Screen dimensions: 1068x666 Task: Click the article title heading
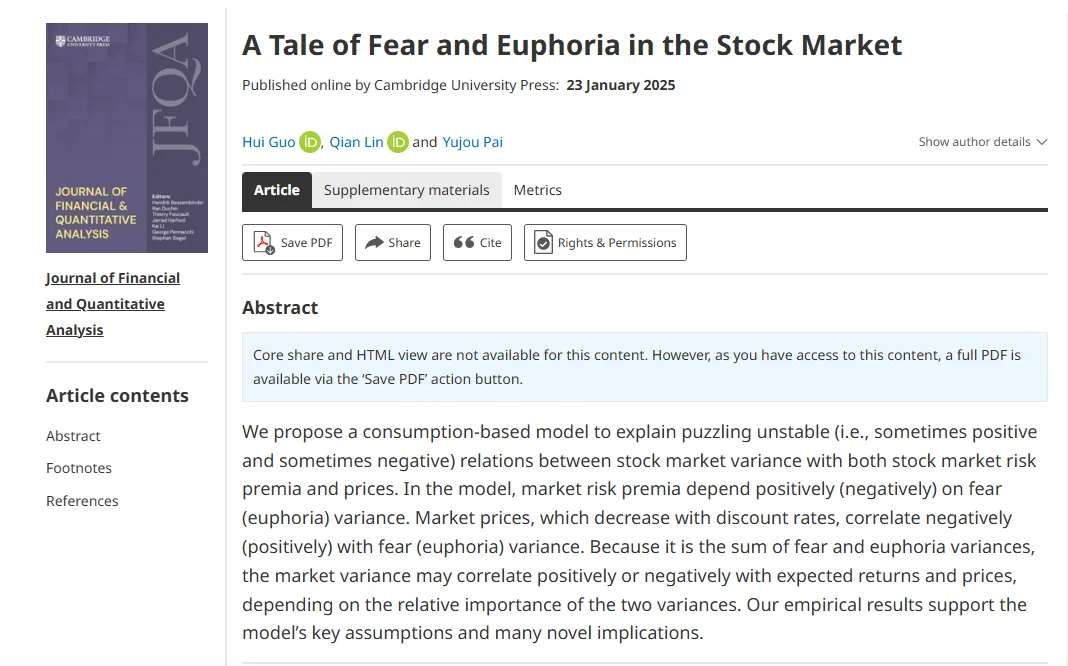(572, 45)
